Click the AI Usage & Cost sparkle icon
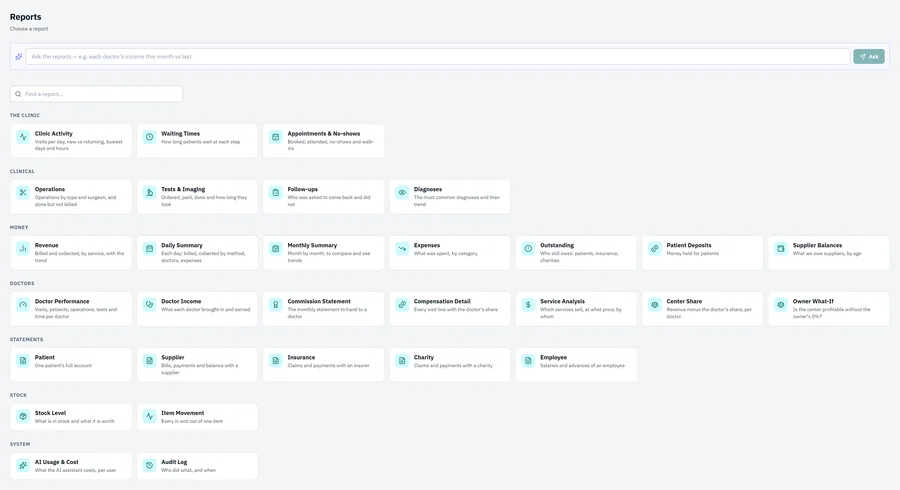This screenshot has width=900, height=490. [x=23, y=465]
